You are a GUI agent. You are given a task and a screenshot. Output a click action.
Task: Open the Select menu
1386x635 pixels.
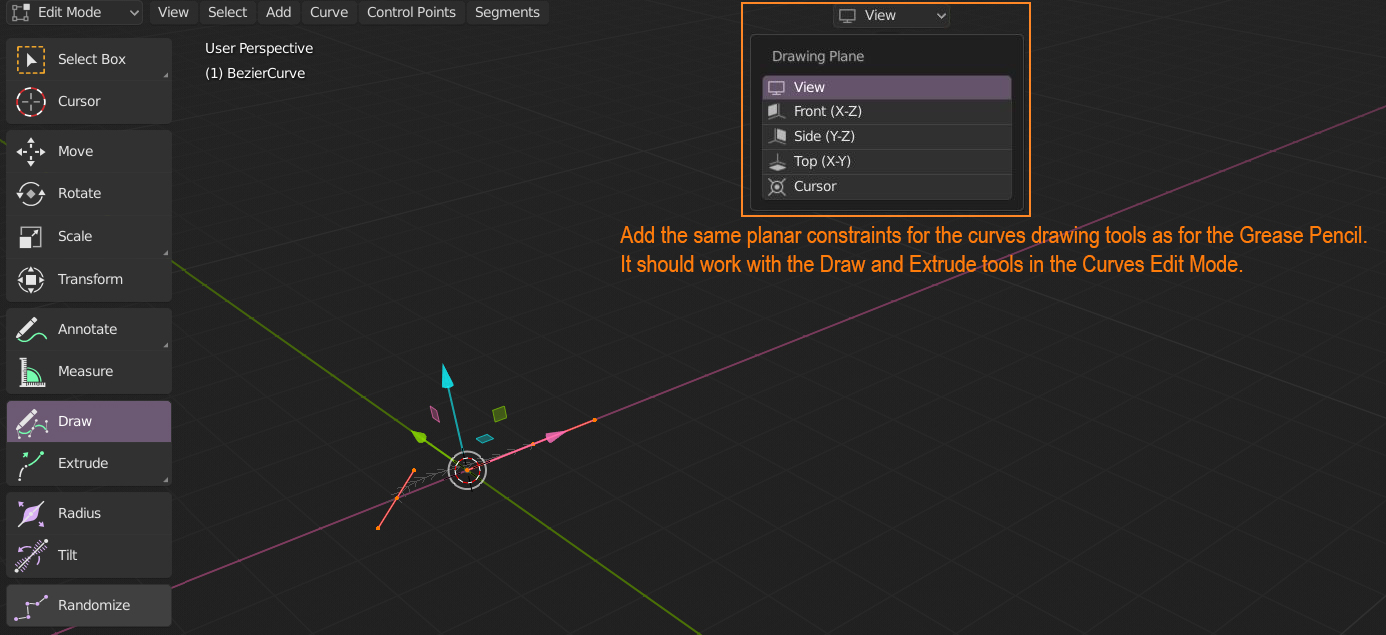(x=228, y=12)
